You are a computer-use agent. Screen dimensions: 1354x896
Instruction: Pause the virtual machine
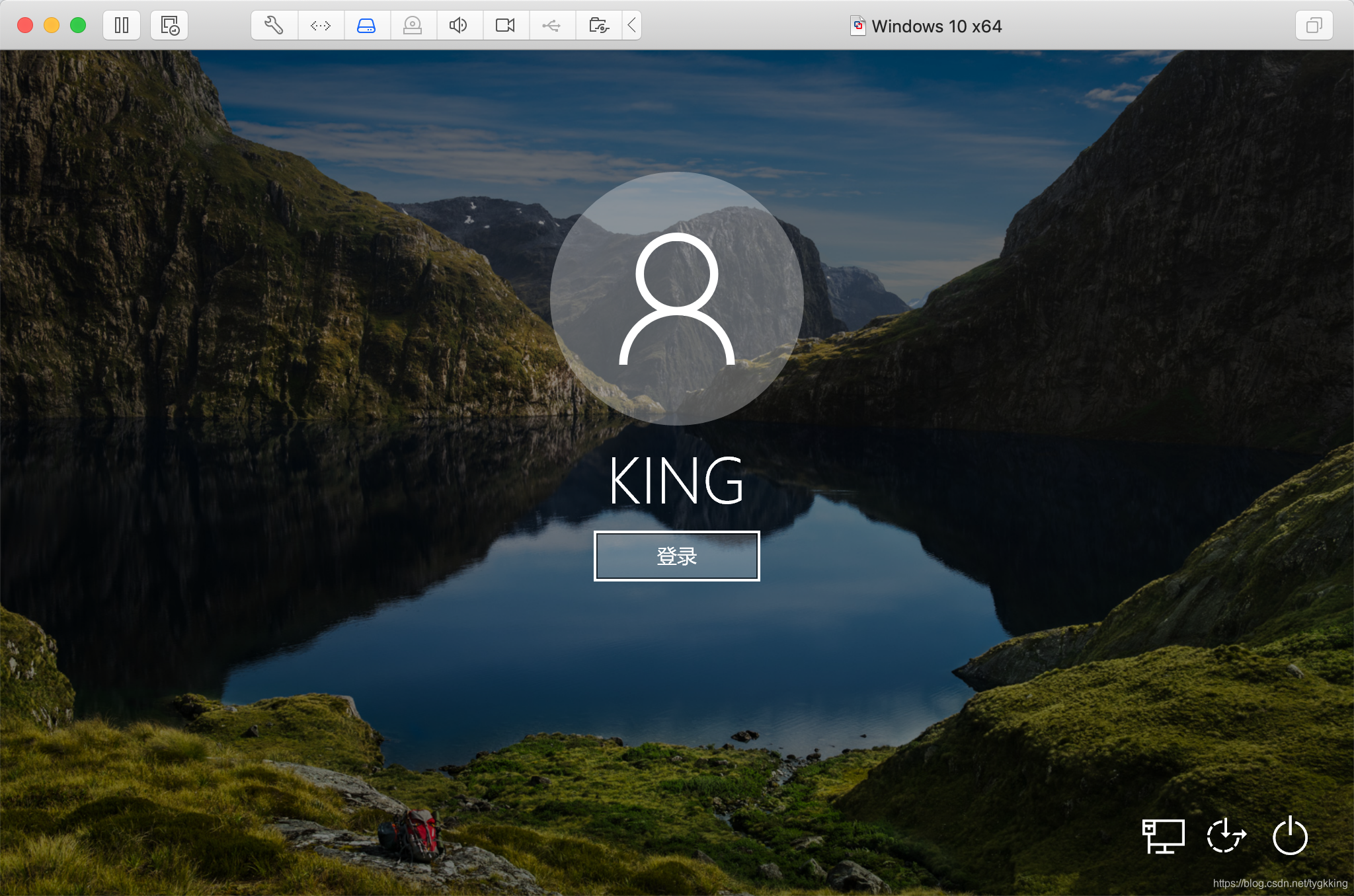tap(122, 26)
